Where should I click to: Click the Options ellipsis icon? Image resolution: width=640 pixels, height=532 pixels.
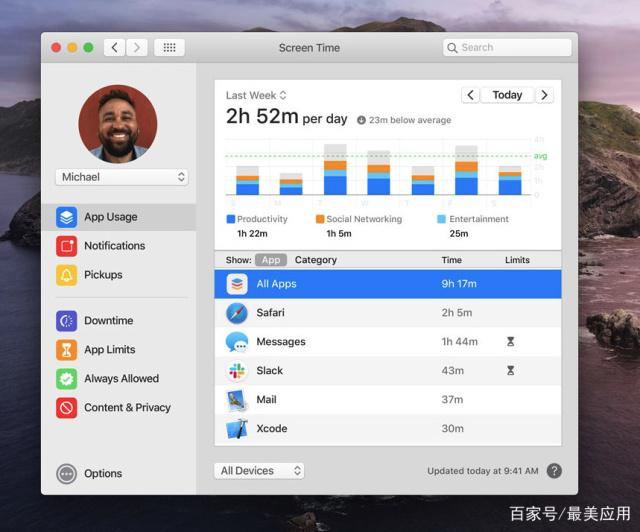tap(67, 474)
